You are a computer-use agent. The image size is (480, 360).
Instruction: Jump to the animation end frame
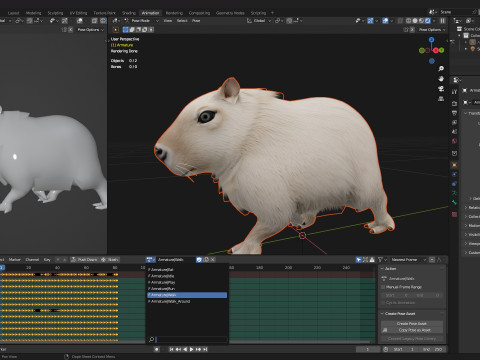point(205,349)
